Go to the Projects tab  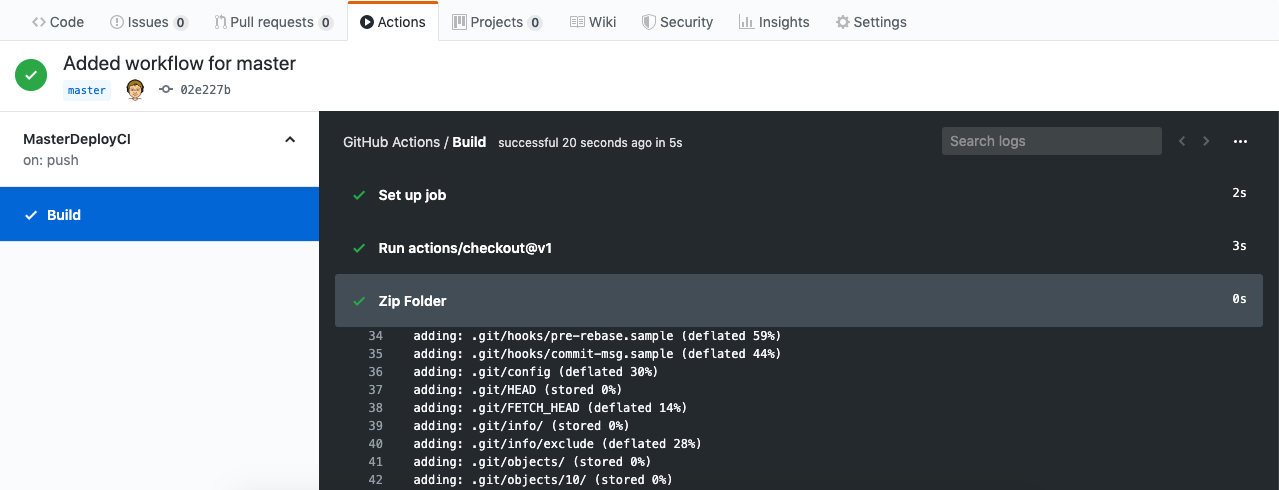click(497, 22)
